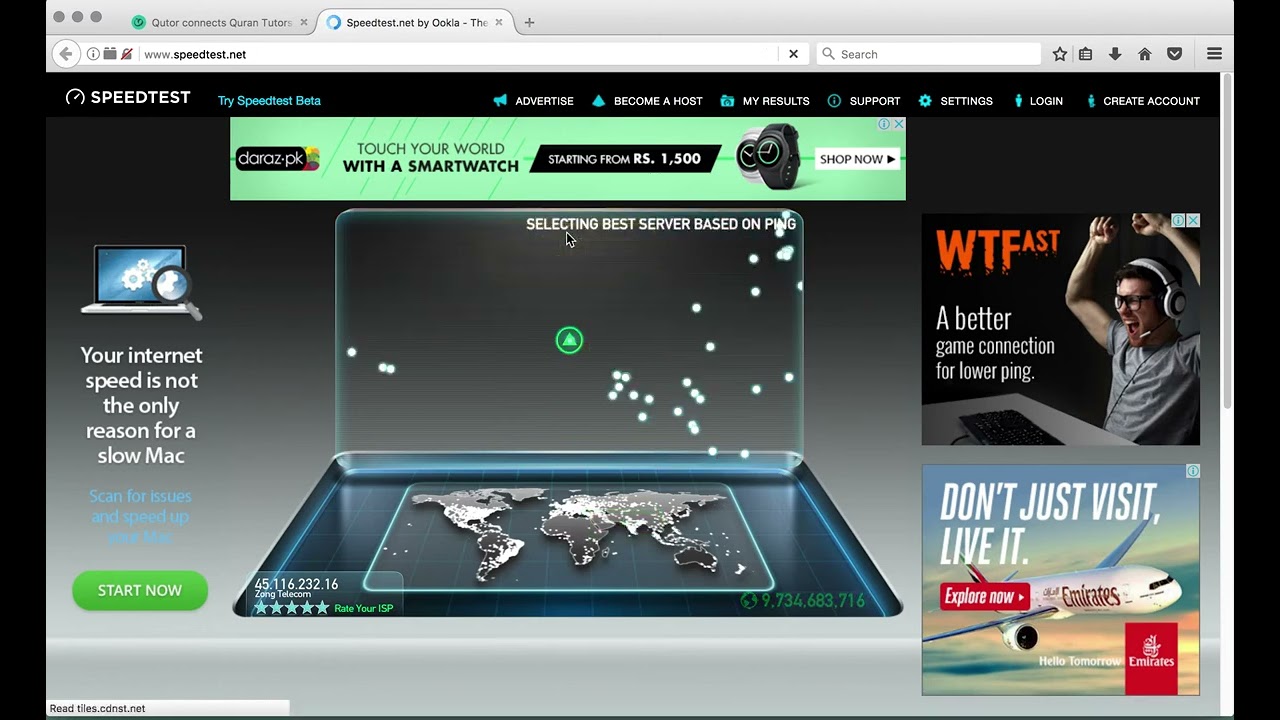Close the WTFast ad

(1193, 220)
